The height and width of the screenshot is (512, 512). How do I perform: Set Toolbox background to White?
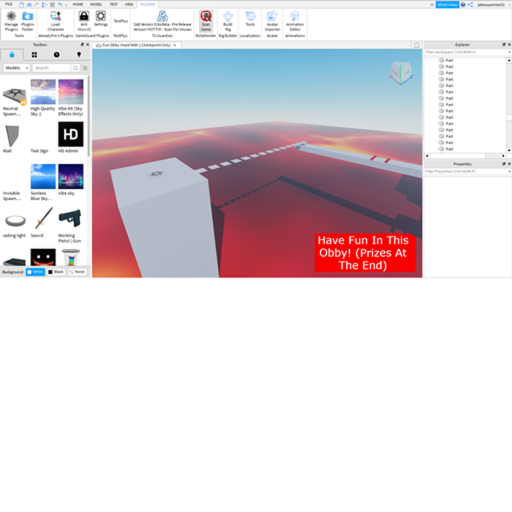coord(35,272)
